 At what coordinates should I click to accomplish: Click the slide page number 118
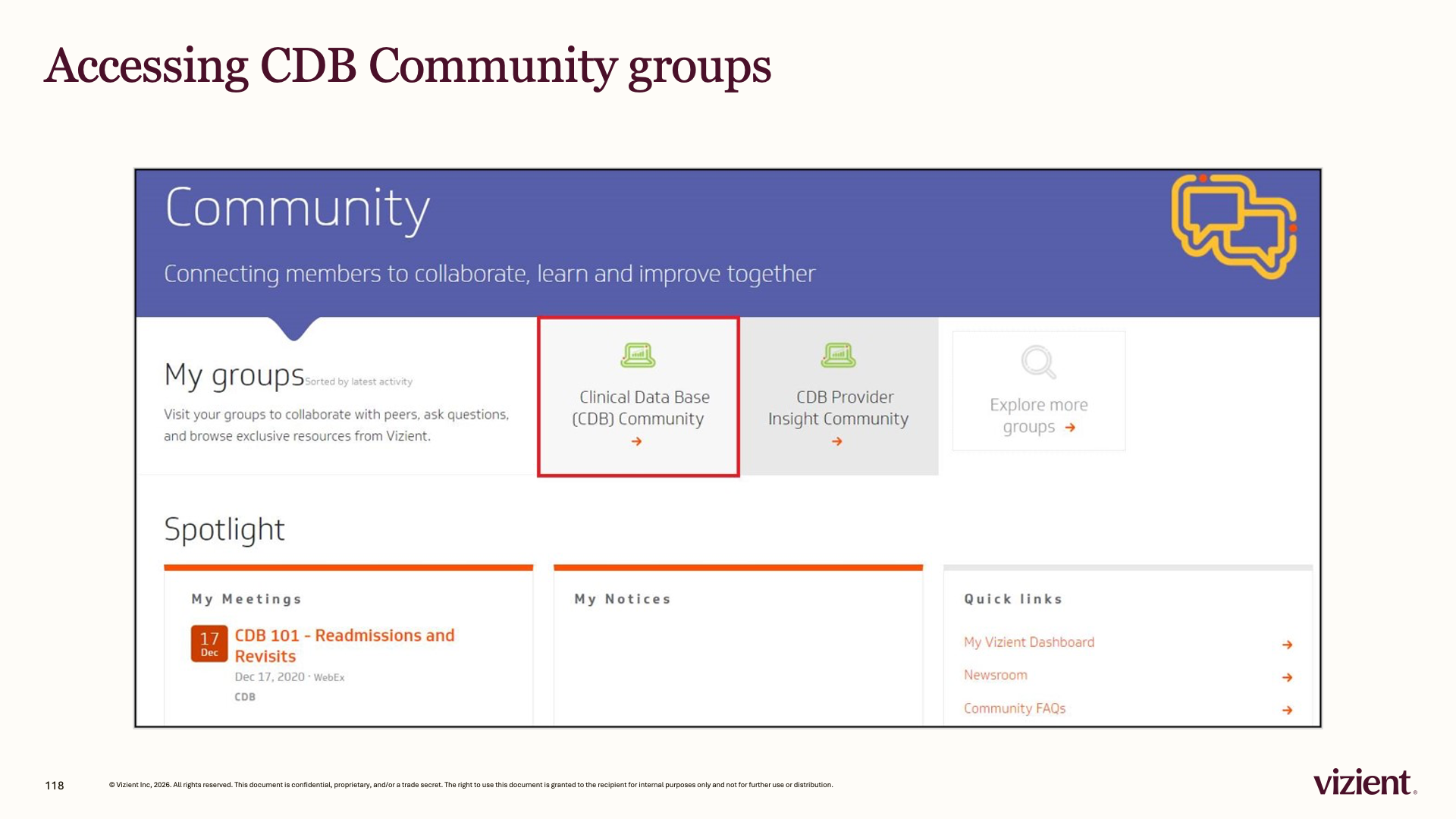point(55,786)
